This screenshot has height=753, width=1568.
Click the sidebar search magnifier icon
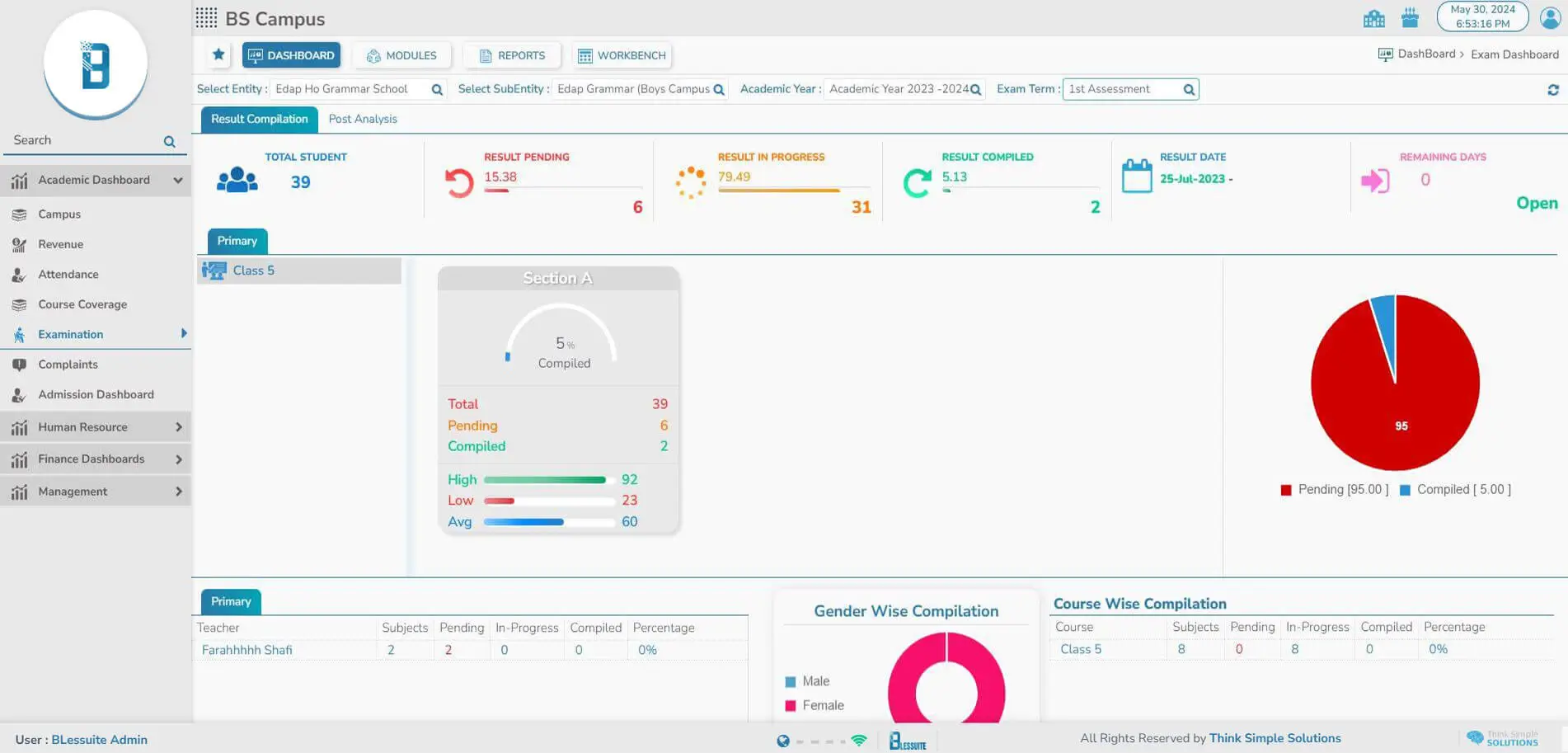pos(169,142)
